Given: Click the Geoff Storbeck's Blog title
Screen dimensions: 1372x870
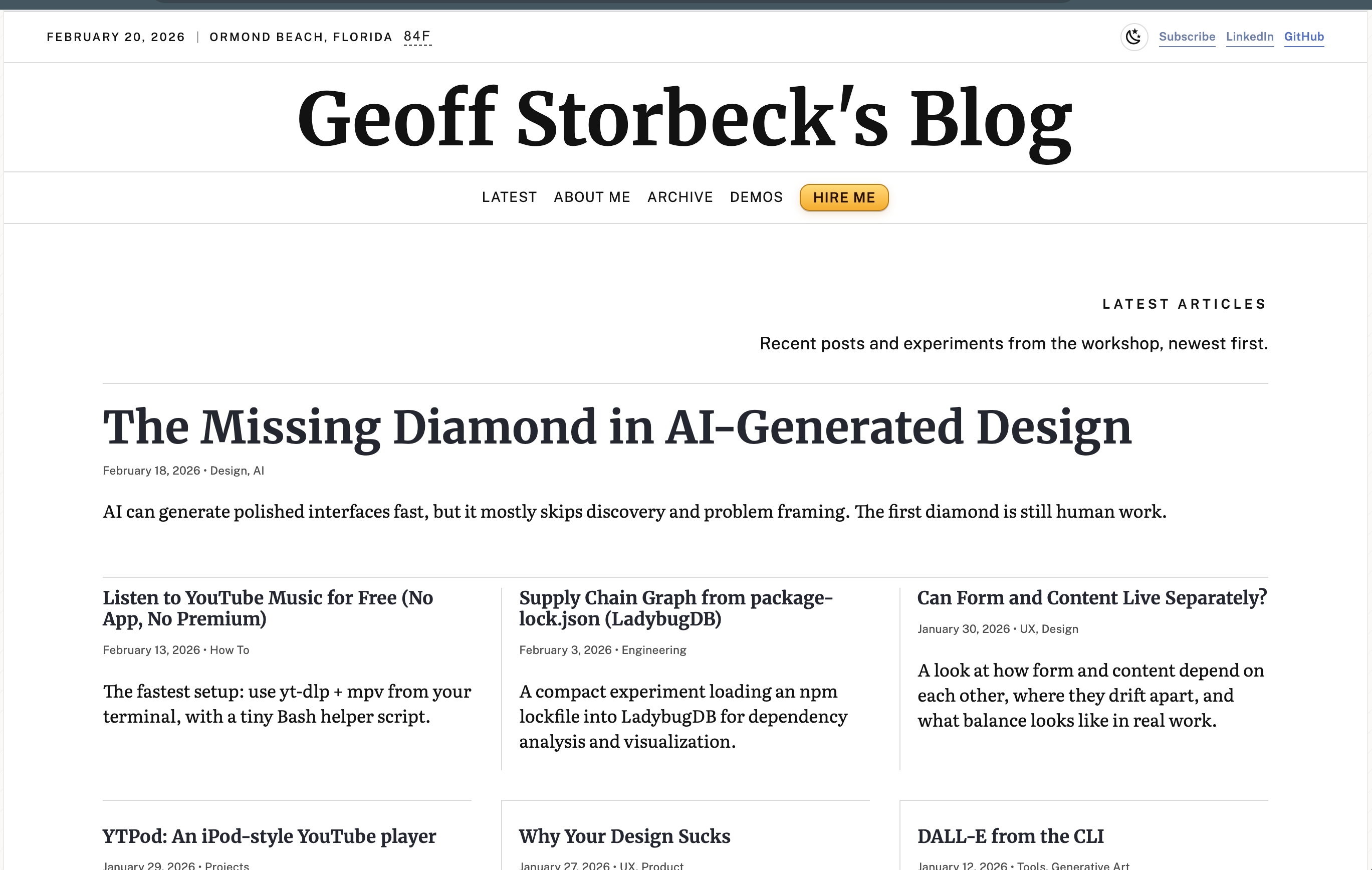Looking at the screenshot, I should click(x=684, y=118).
